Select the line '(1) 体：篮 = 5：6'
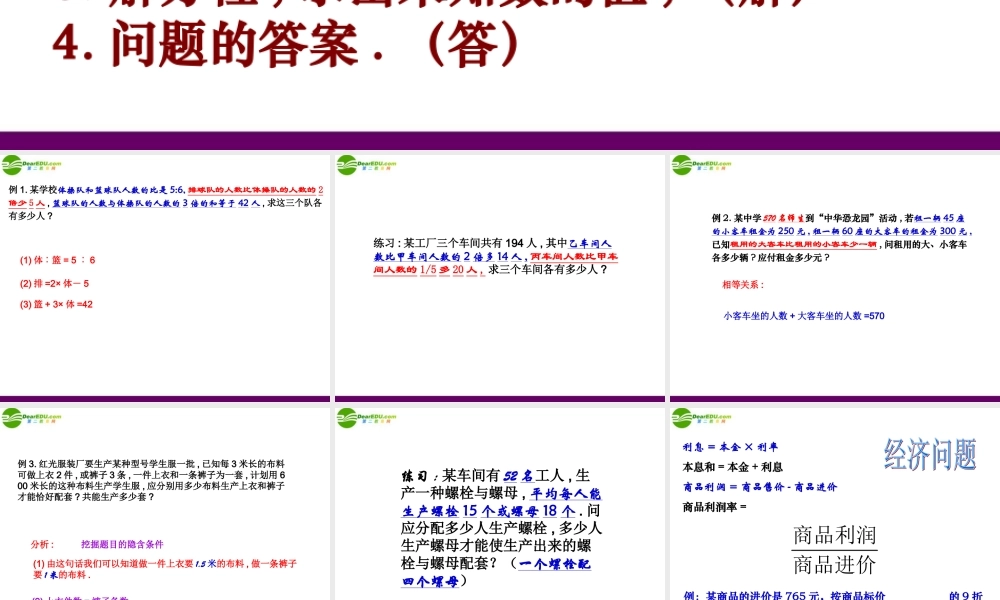1000x600 pixels. point(57,260)
